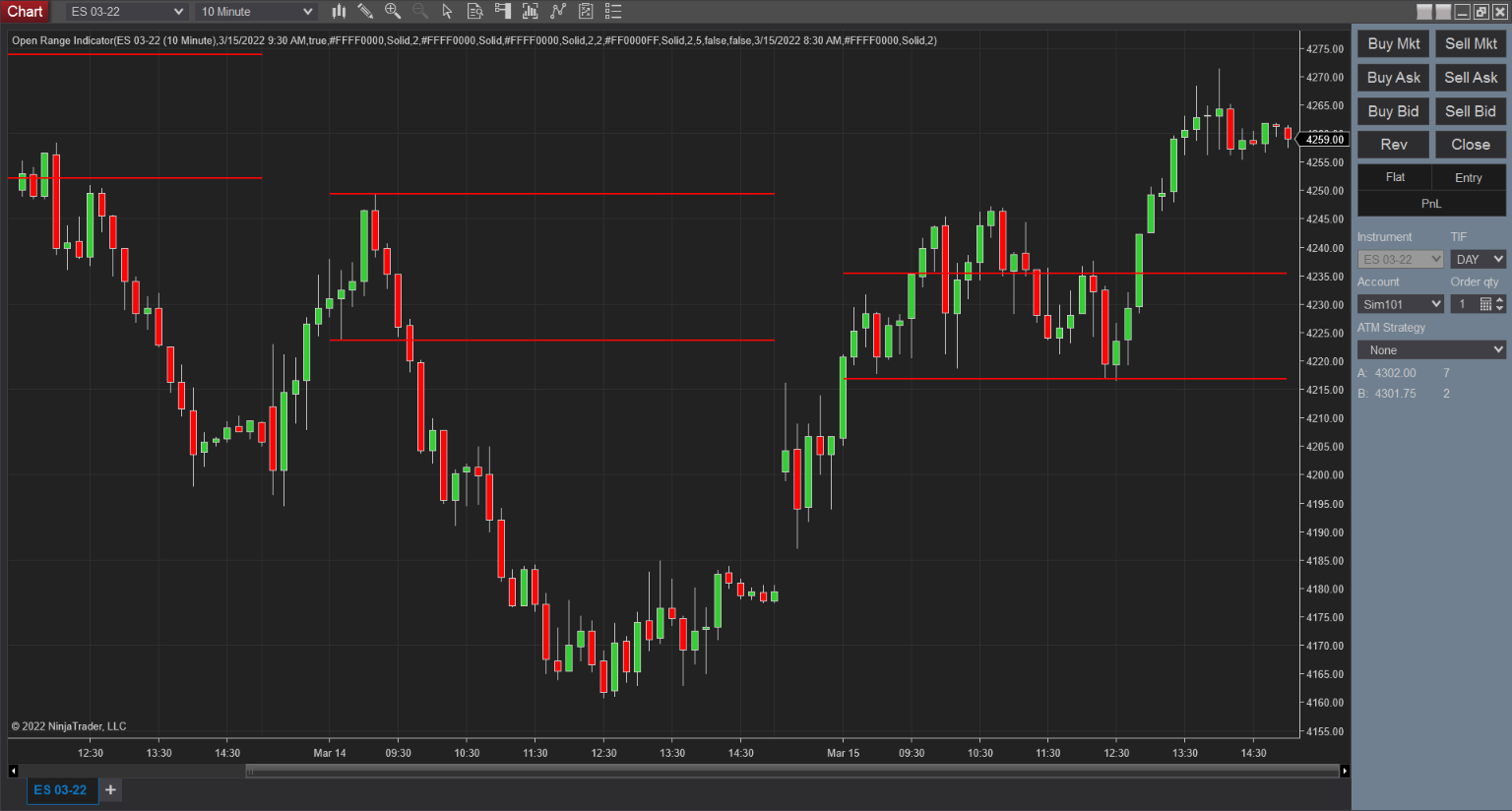Click the Buy Bid button

point(1394,111)
